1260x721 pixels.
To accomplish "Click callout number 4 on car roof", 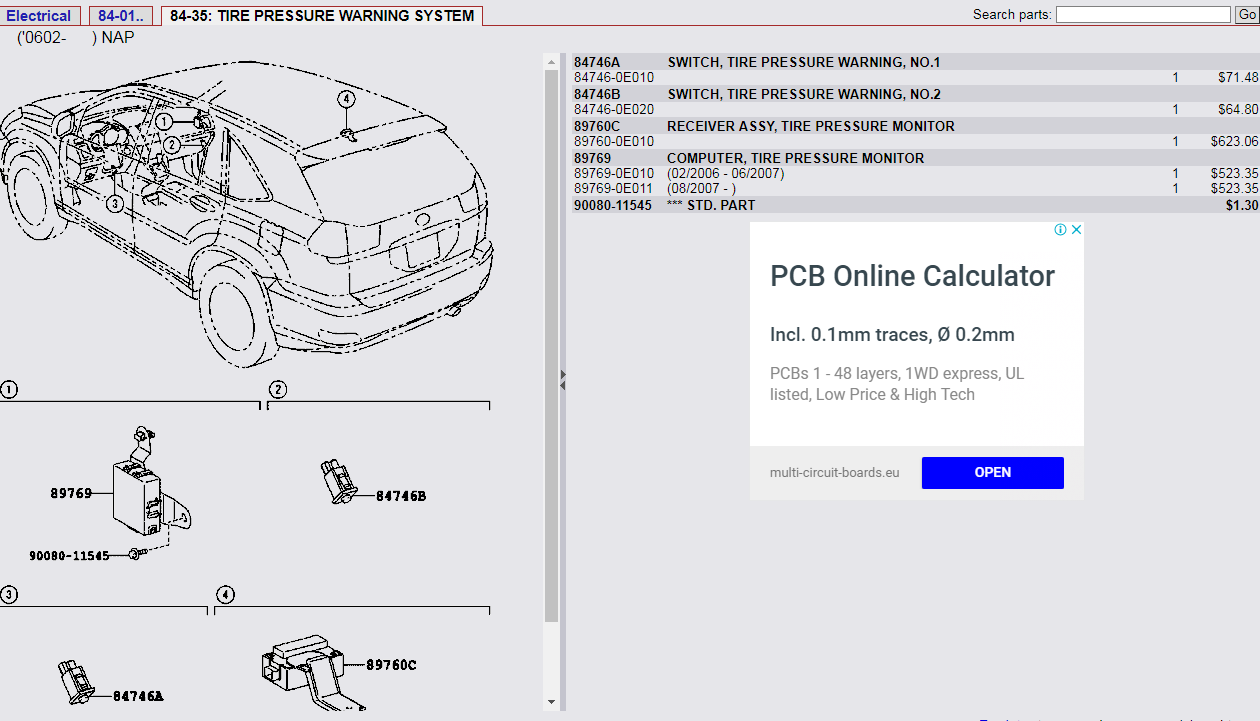I will 345,99.
